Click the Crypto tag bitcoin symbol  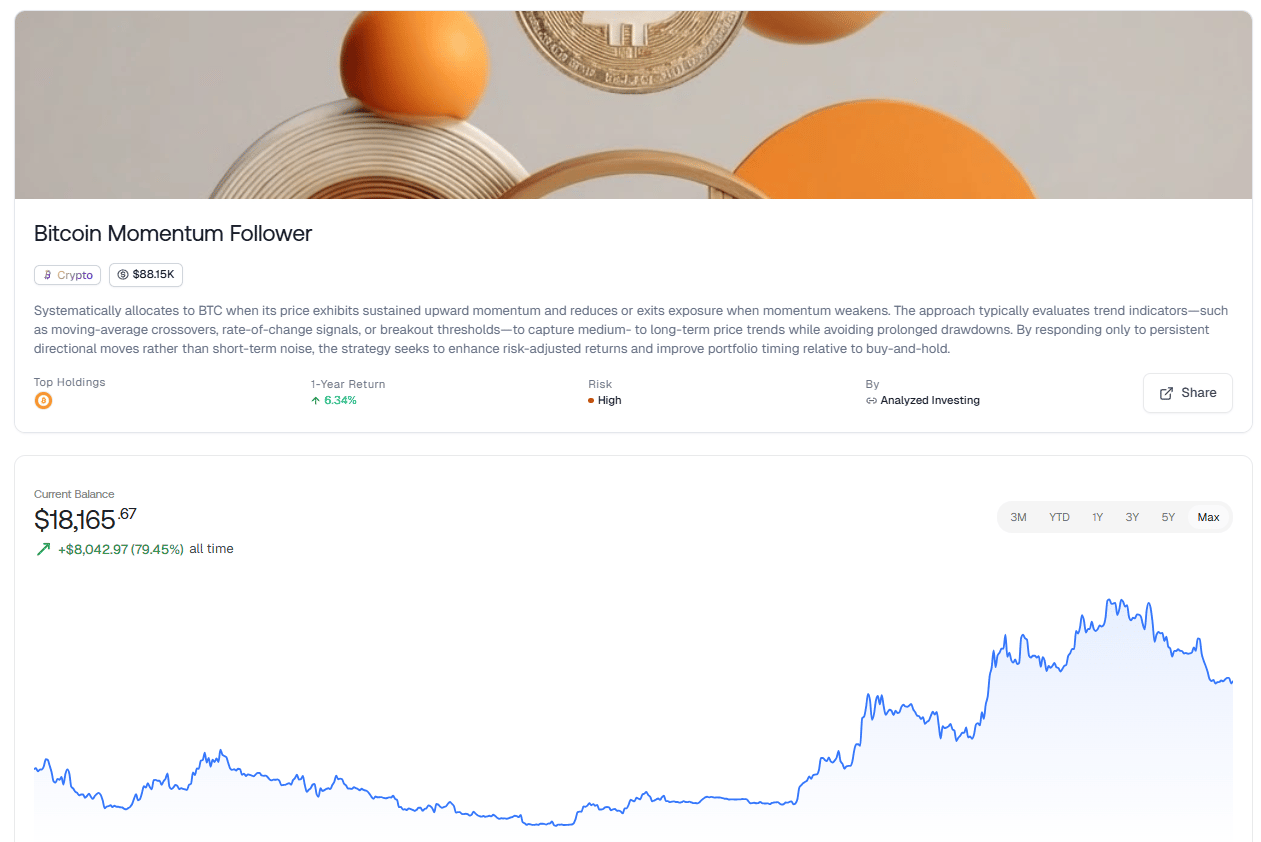pos(47,275)
